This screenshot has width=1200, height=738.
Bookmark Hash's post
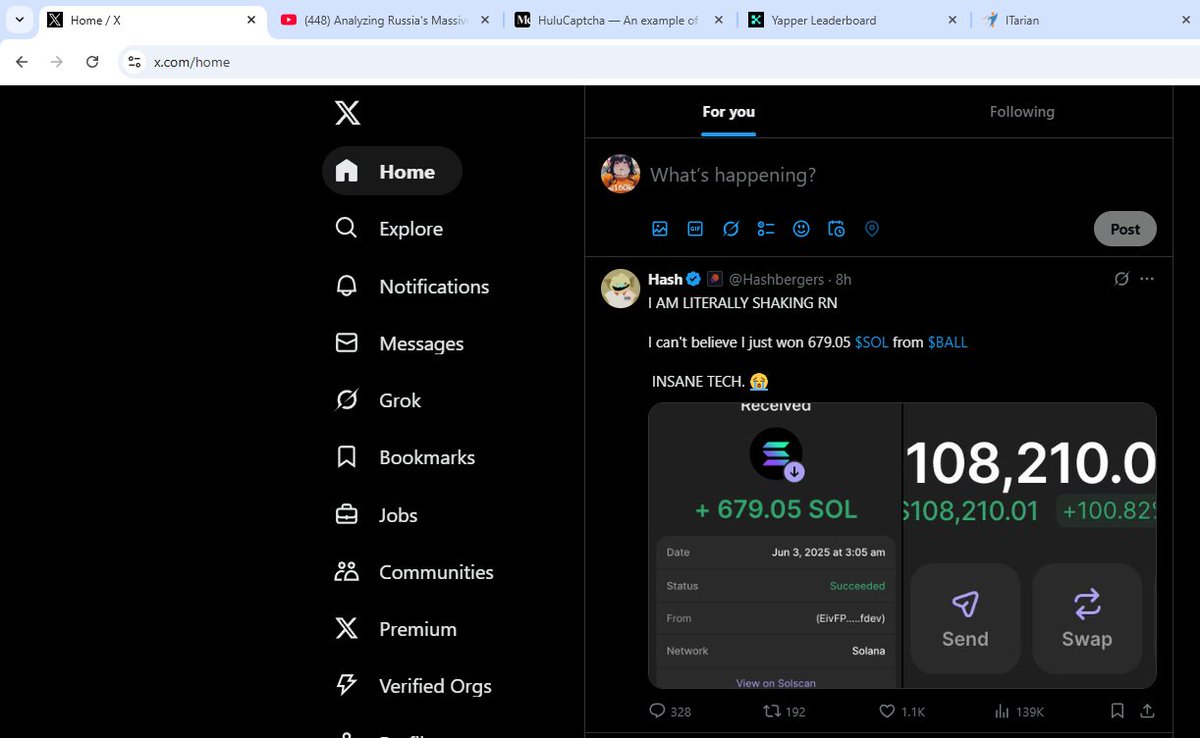(x=1117, y=711)
